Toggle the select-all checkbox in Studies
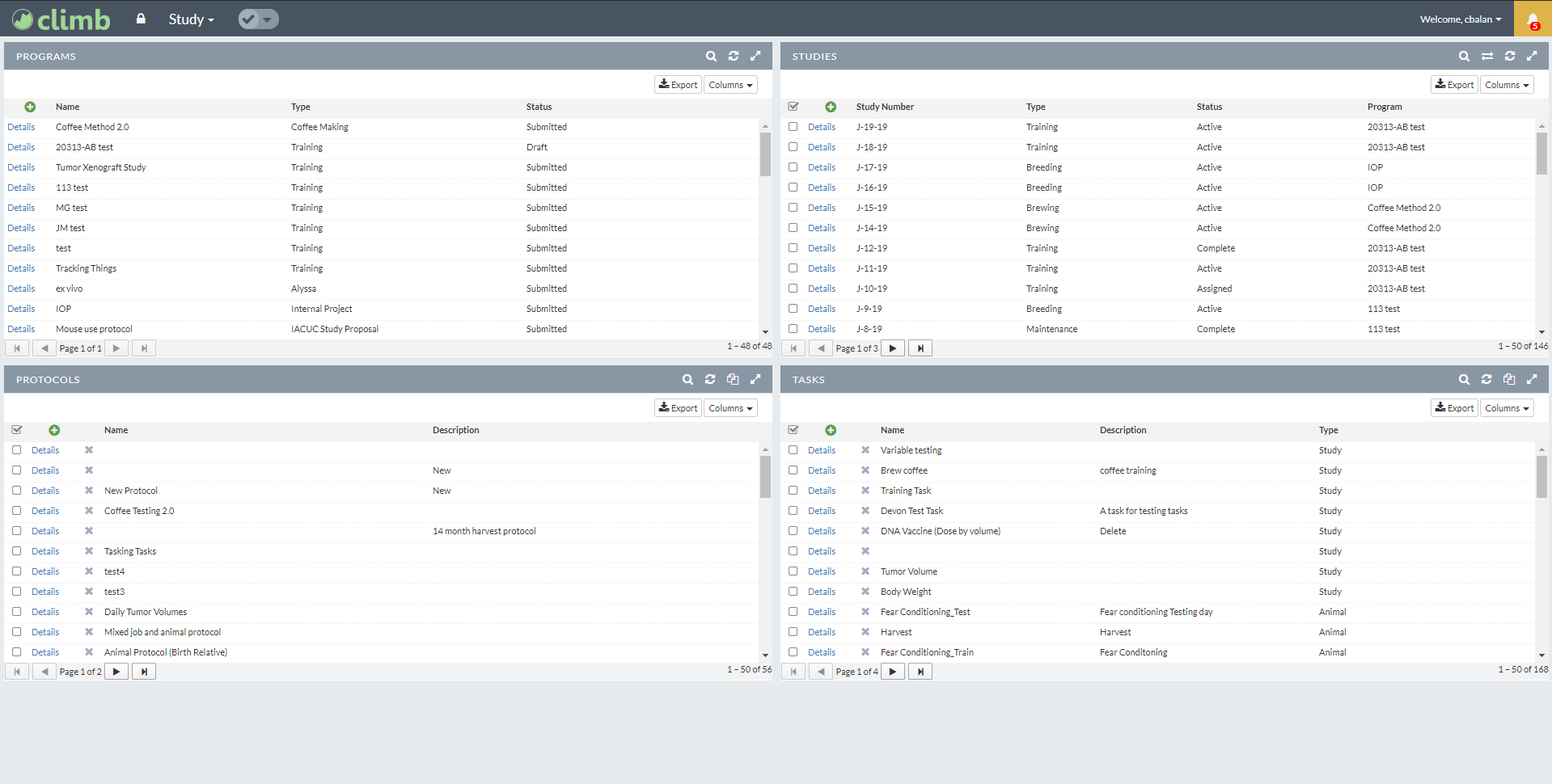Viewport: 1552px width, 784px height. tap(793, 107)
